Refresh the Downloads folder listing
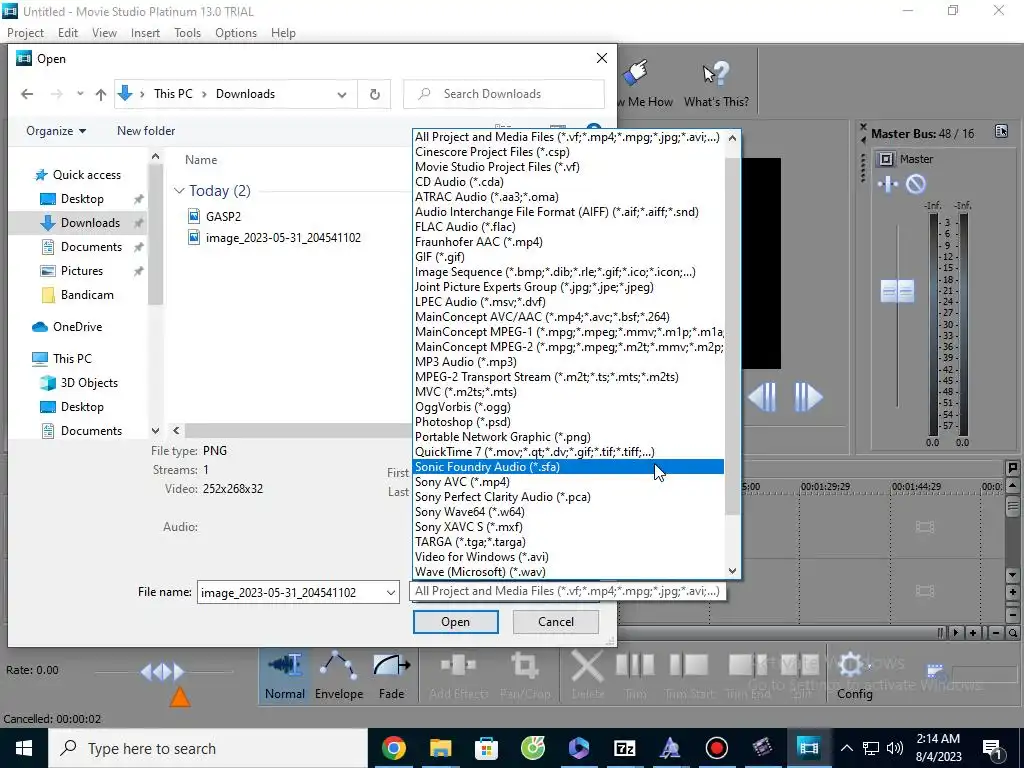Viewport: 1024px width, 768px height. [374, 94]
